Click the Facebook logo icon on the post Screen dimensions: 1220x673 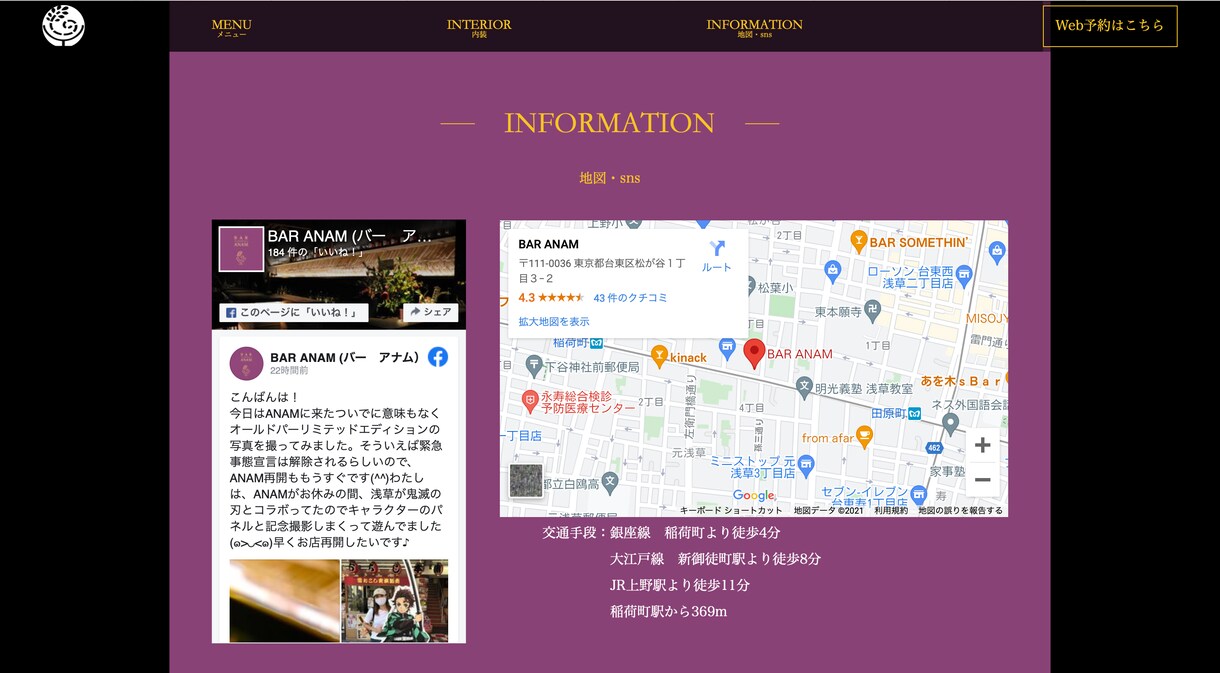(x=438, y=357)
